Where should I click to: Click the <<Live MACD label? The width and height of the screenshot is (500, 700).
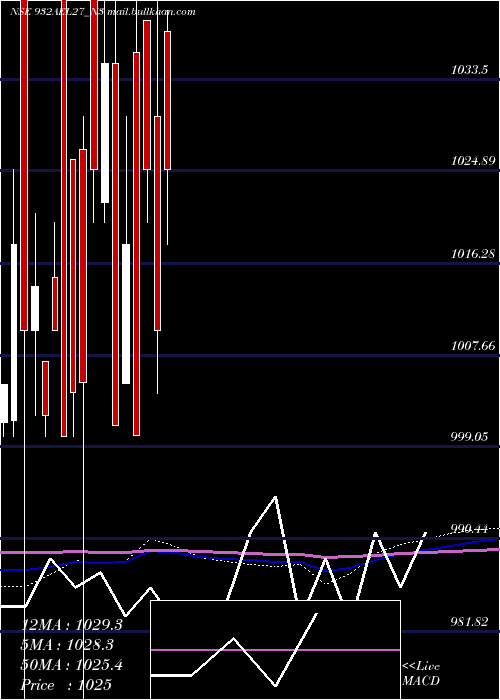[x=421, y=673]
